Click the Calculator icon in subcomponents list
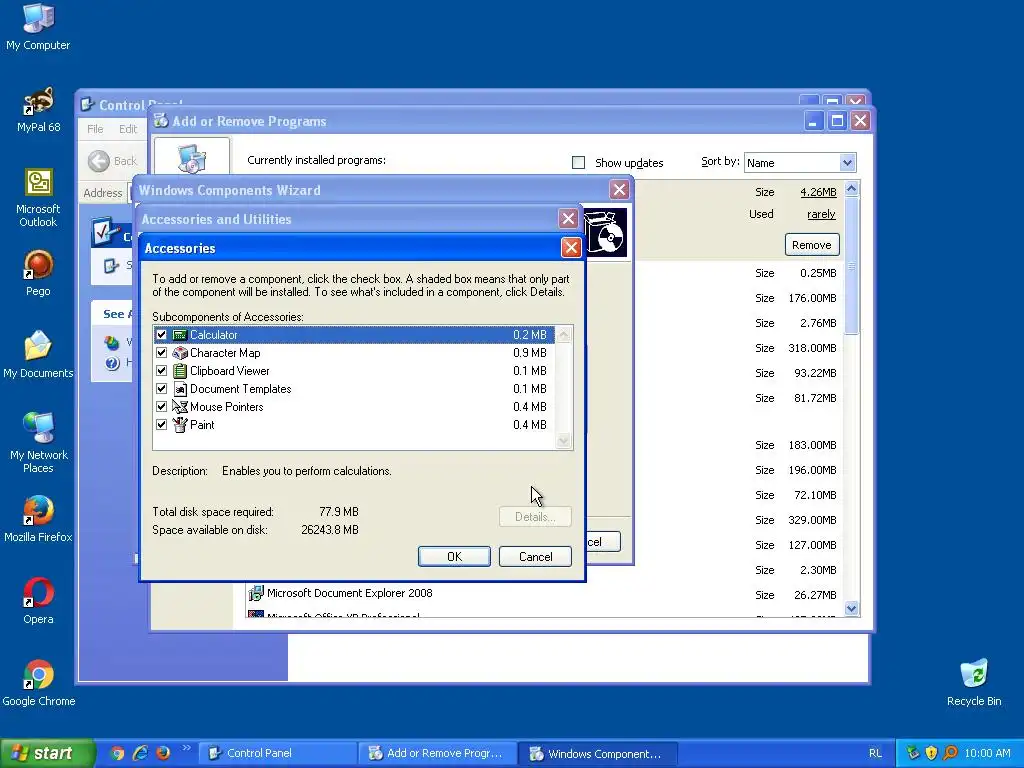The height and width of the screenshot is (768, 1024). coord(180,335)
